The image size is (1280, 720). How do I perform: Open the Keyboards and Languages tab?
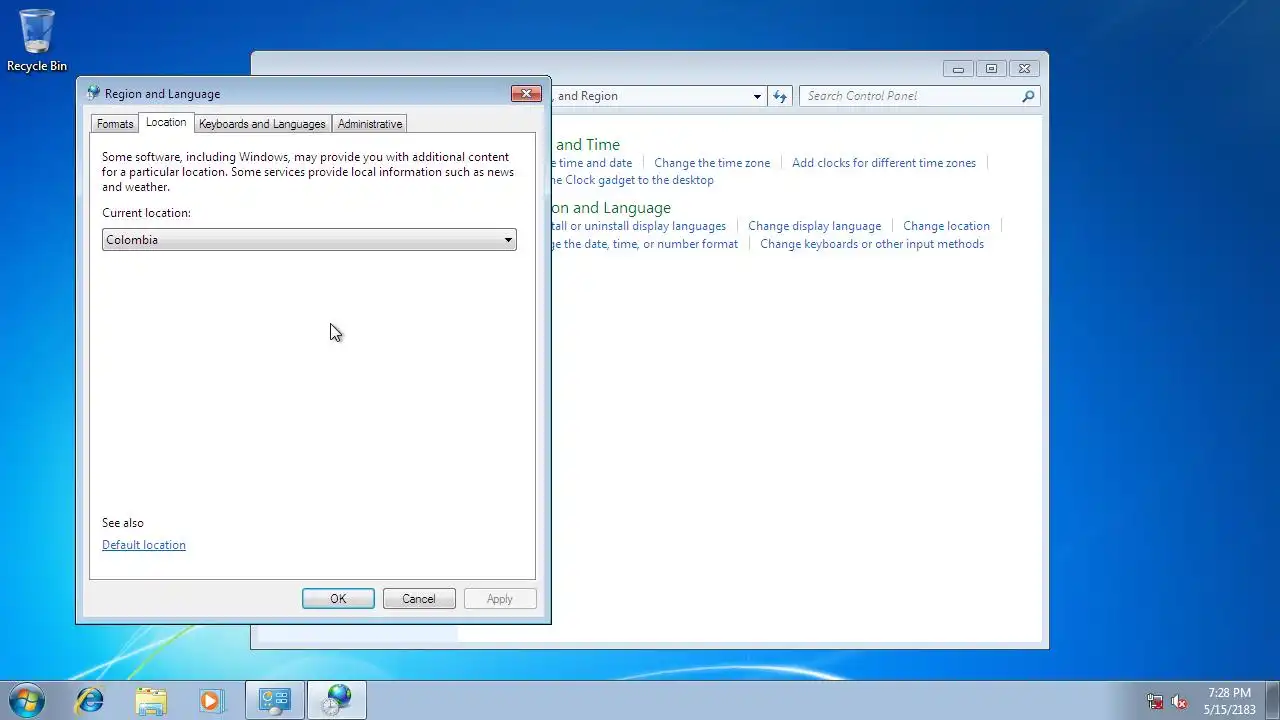[262, 124]
